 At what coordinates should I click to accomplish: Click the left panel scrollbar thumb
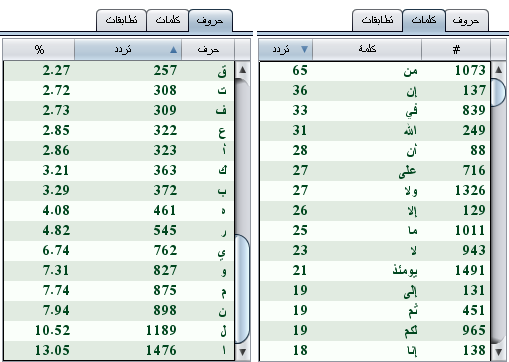pyautogui.click(x=242, y=289)
